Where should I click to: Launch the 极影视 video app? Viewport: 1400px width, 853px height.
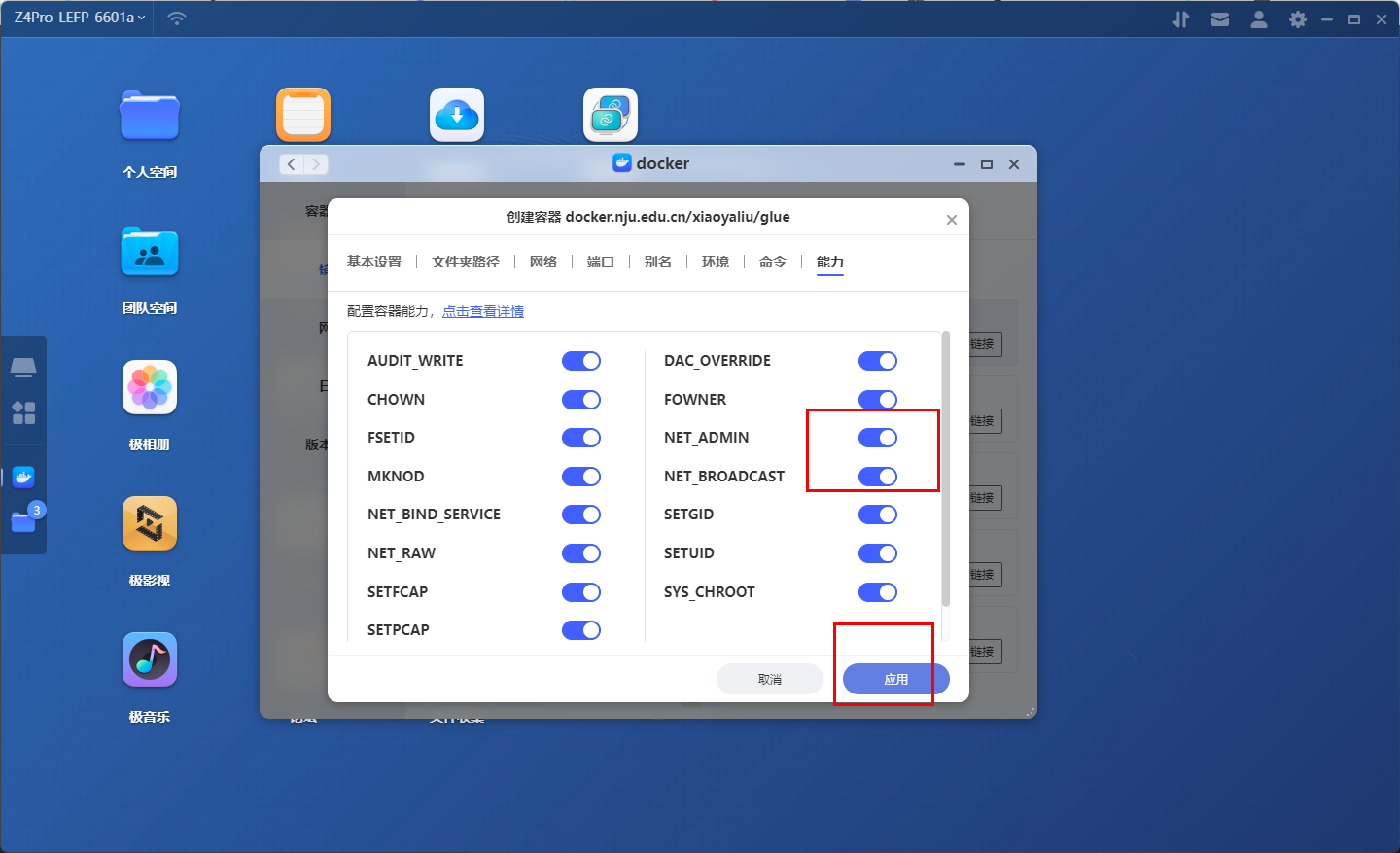click(150, 524)
